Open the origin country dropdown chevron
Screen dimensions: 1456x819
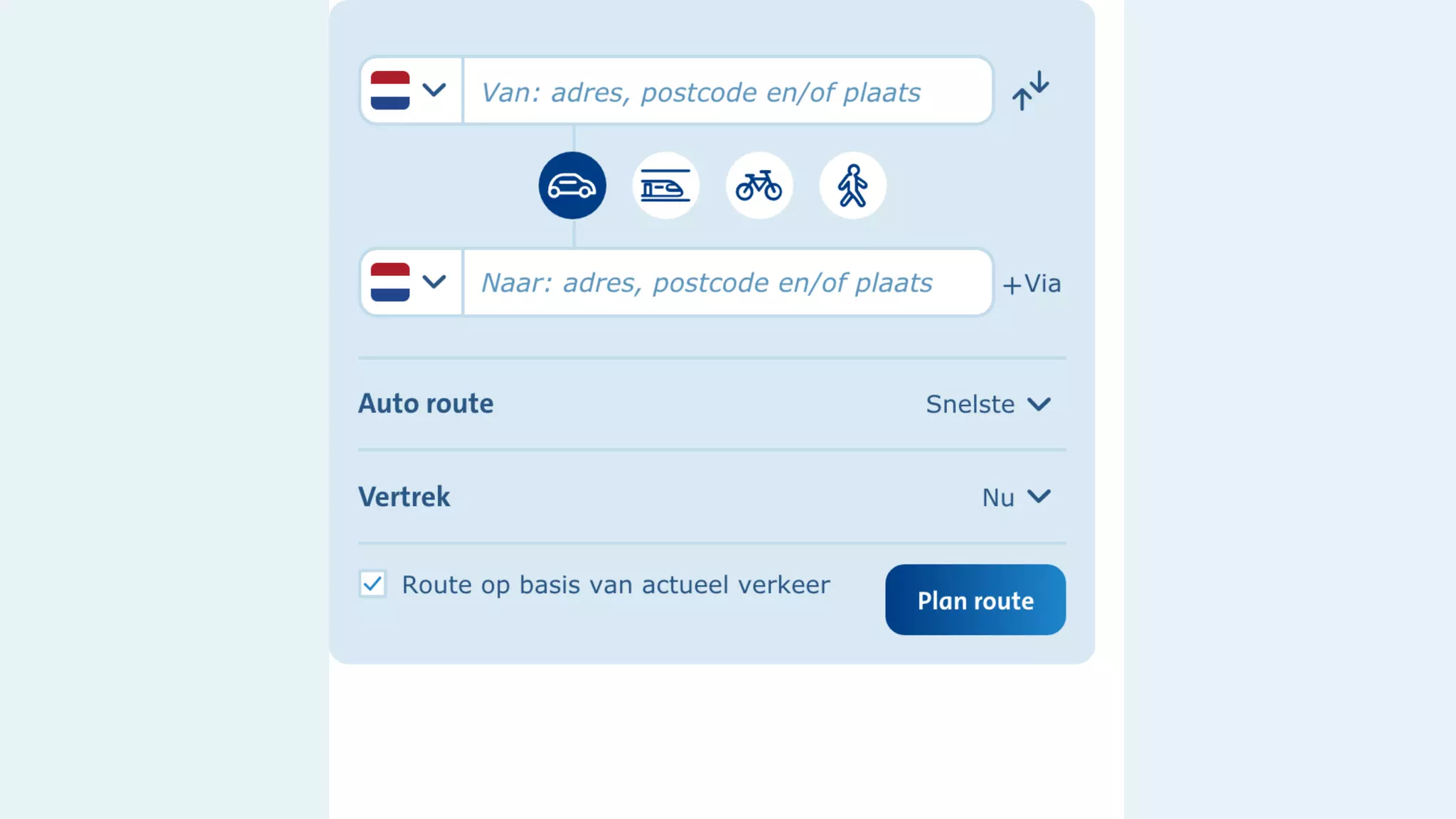(x=434, y=90)
